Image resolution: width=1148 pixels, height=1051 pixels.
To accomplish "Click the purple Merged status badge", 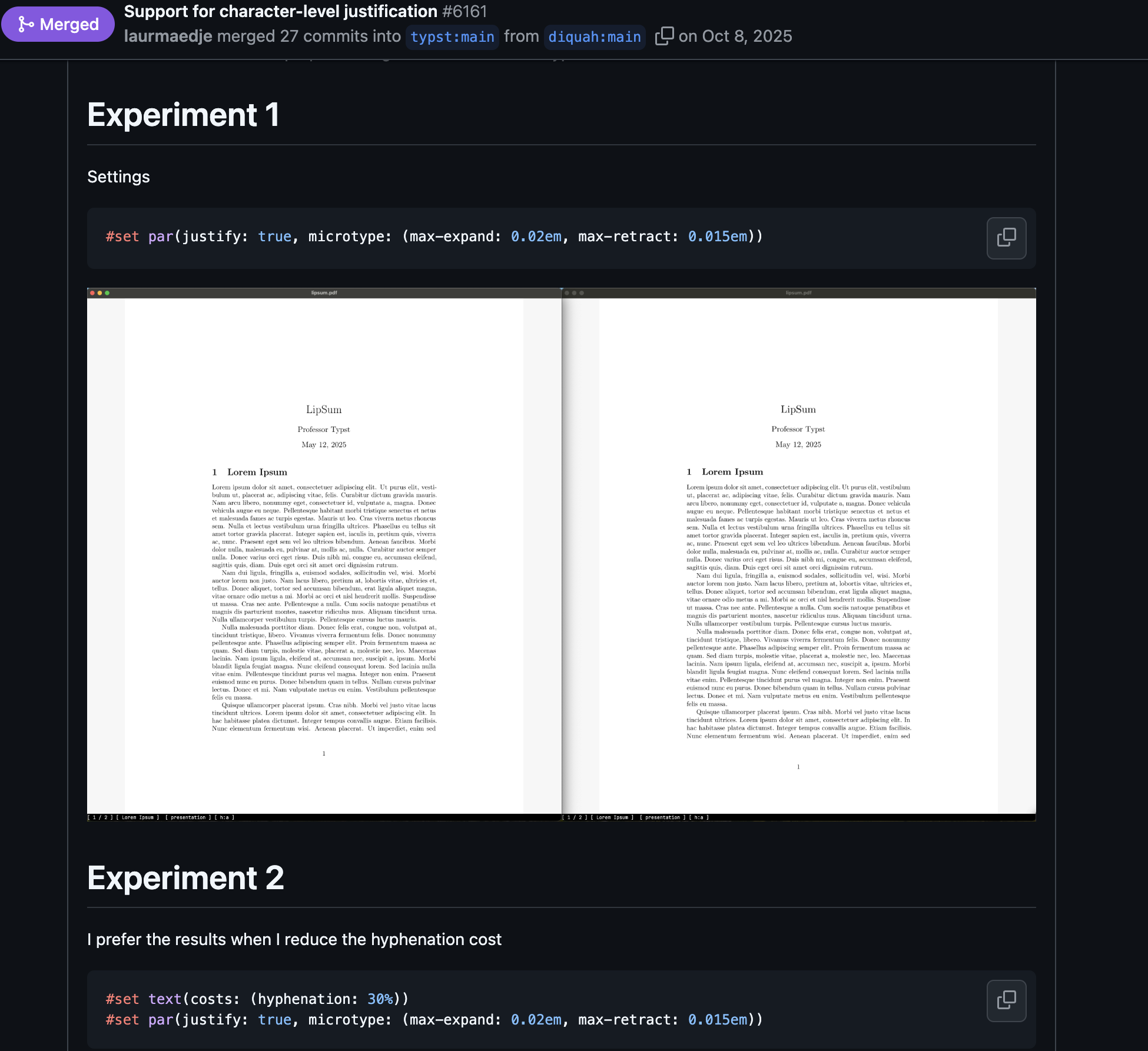I will click(58, 24).
